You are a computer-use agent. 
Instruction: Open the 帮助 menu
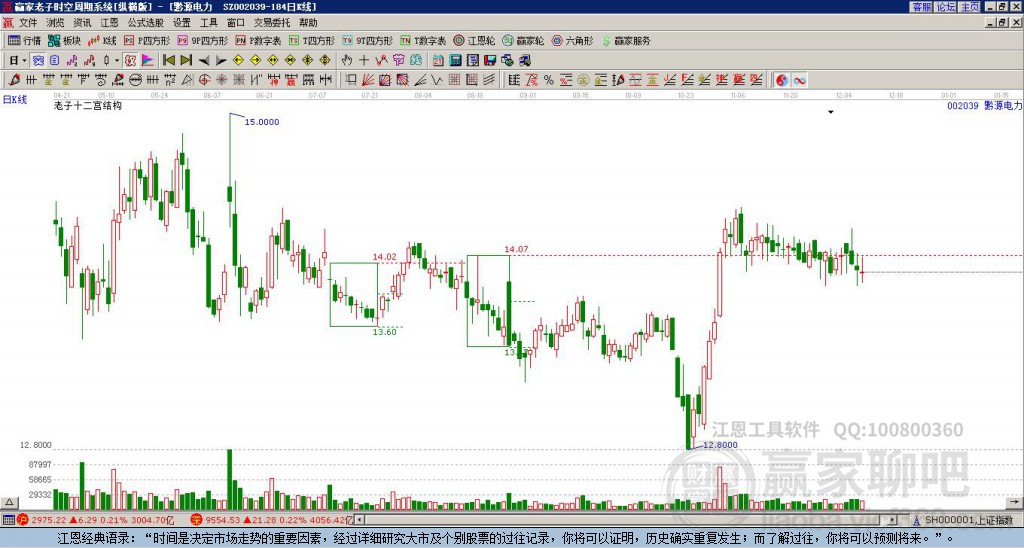(308, 23)
